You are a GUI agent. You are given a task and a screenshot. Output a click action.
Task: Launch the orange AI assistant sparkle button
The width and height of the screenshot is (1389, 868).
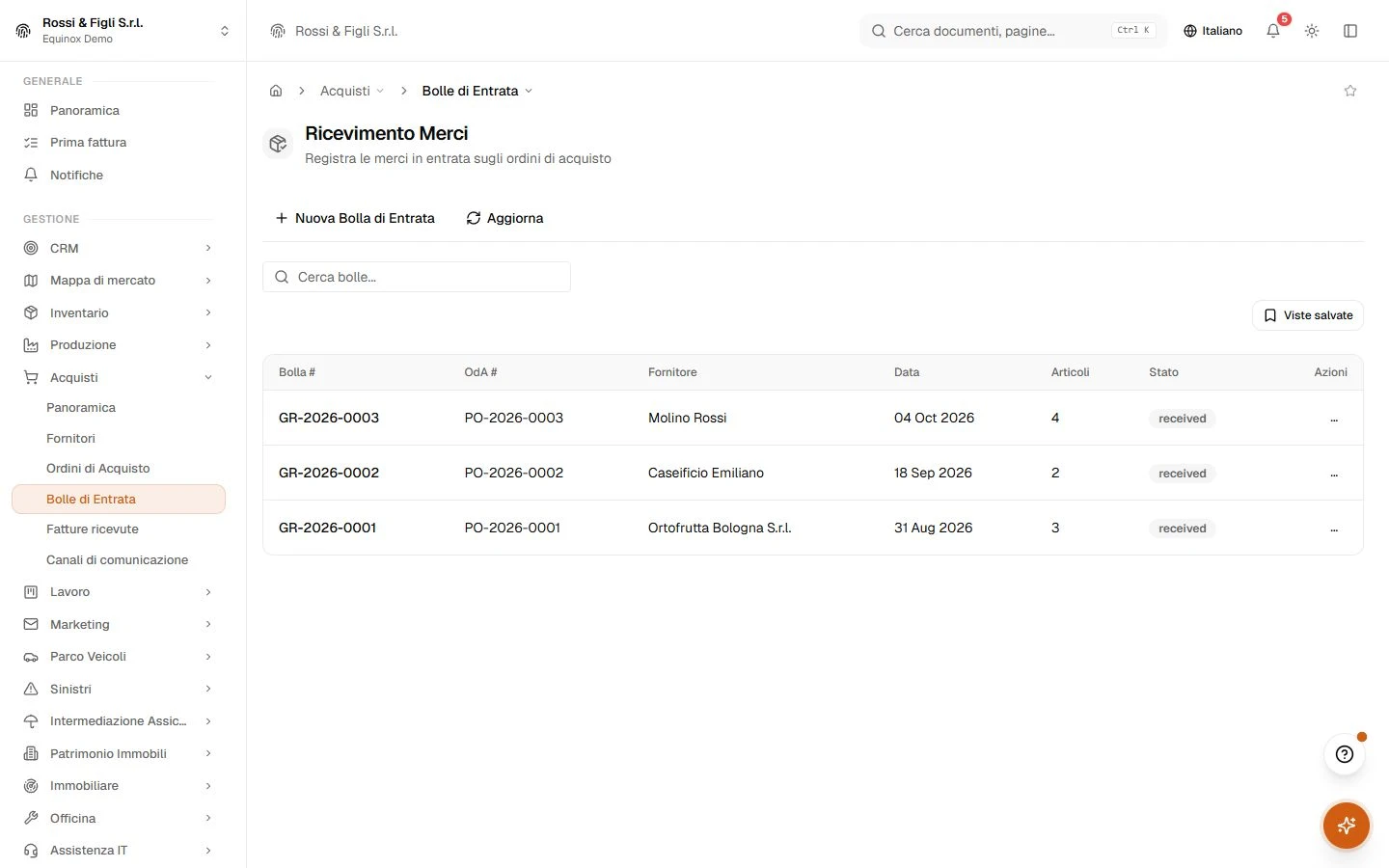(x=1347, y=826)
